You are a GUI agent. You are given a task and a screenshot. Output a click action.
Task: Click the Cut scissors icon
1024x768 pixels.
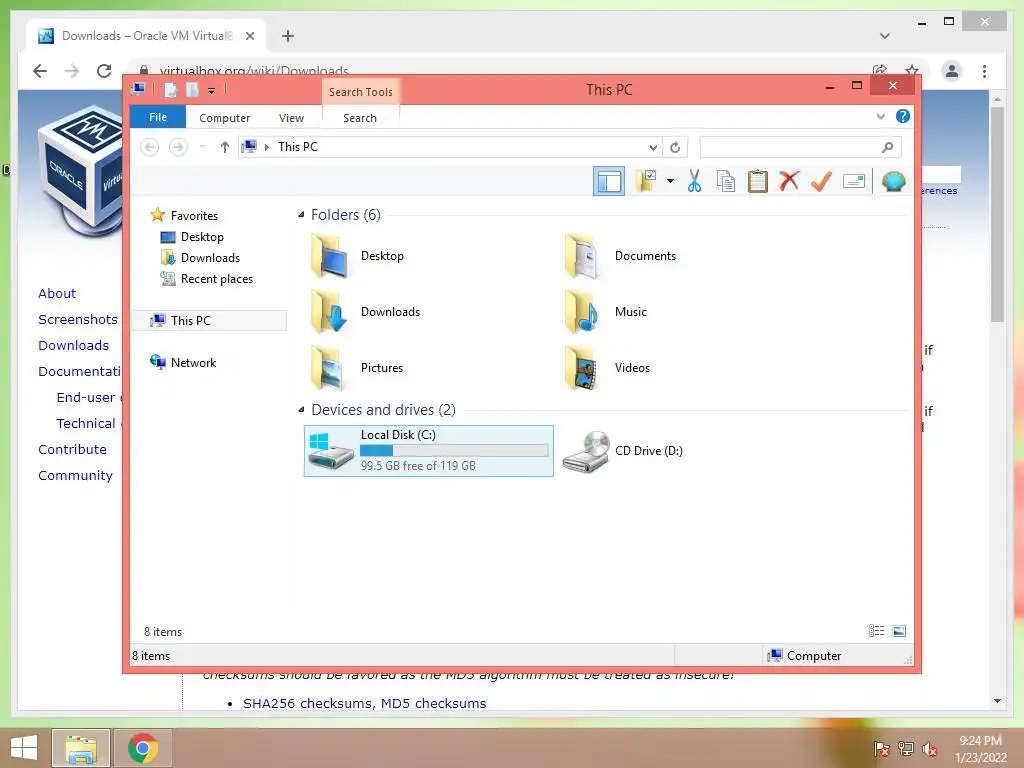point(694,181)
